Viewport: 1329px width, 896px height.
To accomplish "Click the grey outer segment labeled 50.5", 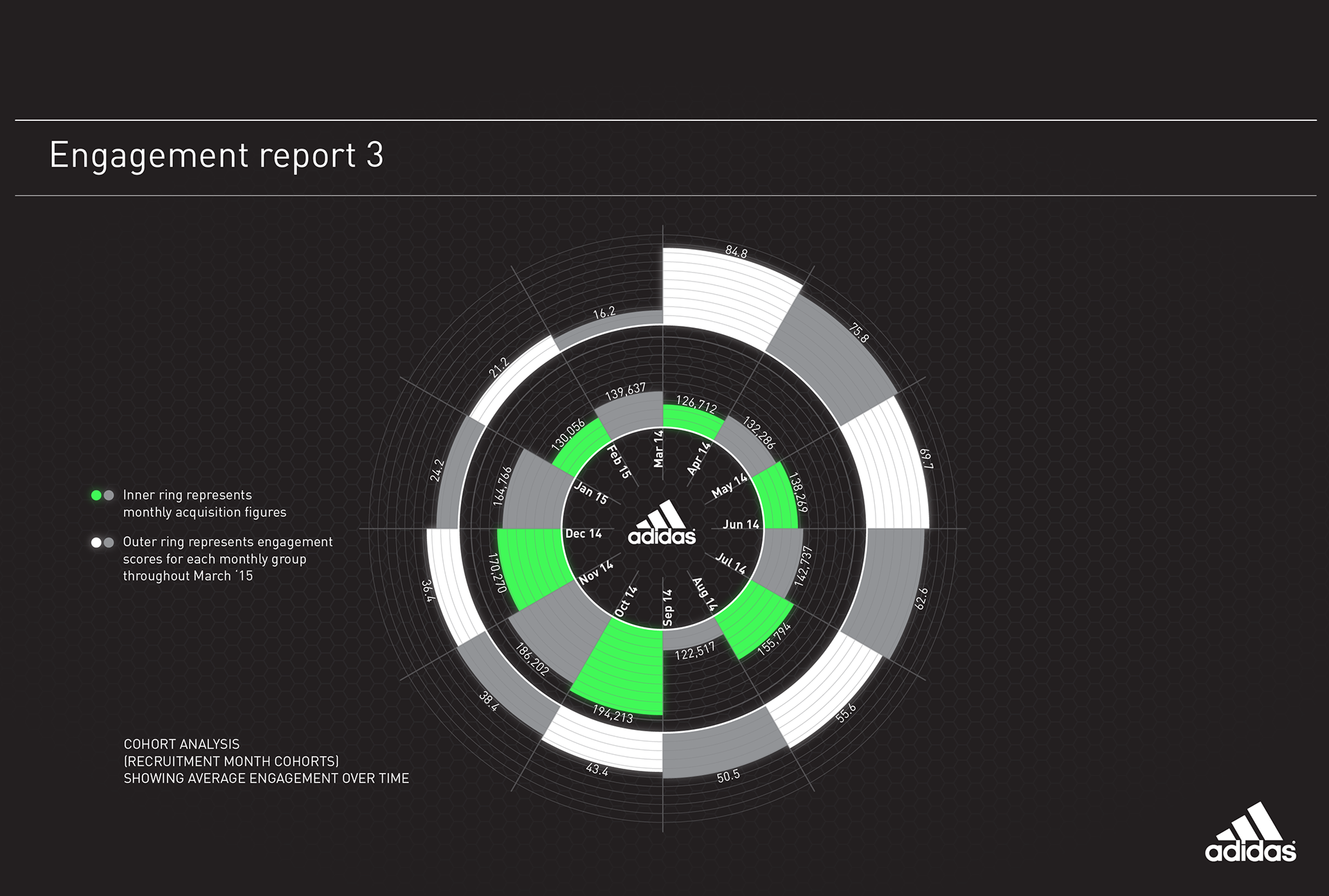I will (720, 751).
